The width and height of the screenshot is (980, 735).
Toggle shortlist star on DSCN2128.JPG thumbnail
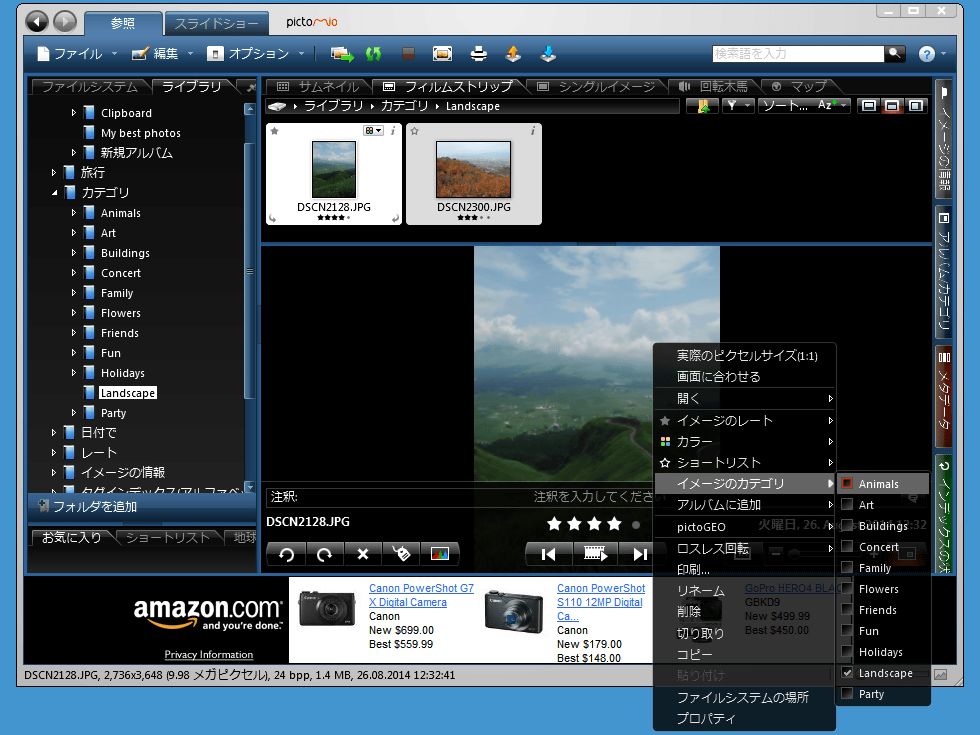click(275, 131)
